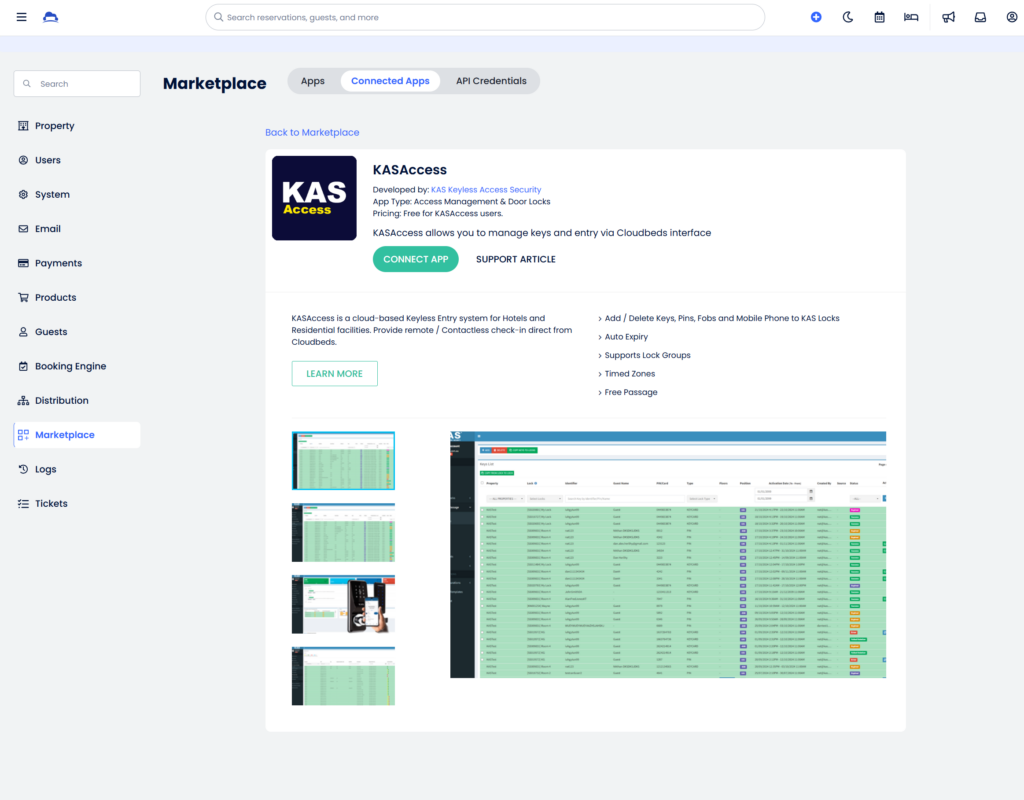Screen dimensions: 1024x800
Task: Click the Cloudbeds logo icon
Action: 50,16
